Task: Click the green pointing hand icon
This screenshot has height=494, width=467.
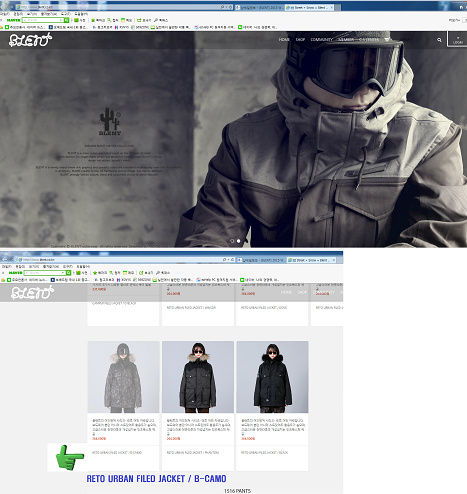Action: pyautogui.click(x=69, y=457)
